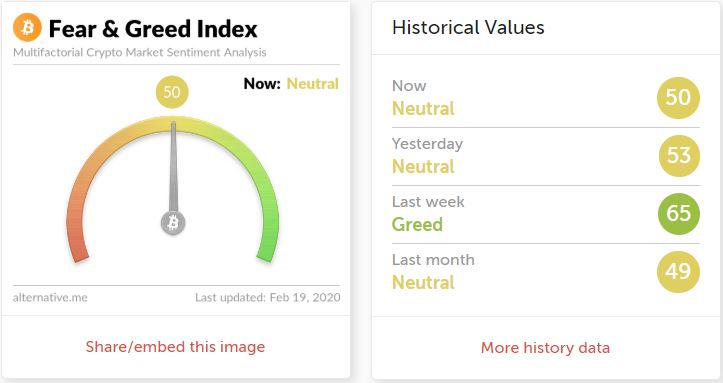This screenshot has width=723, height=383.
Task: Open the More history data link
Action: tap(545, 348)
